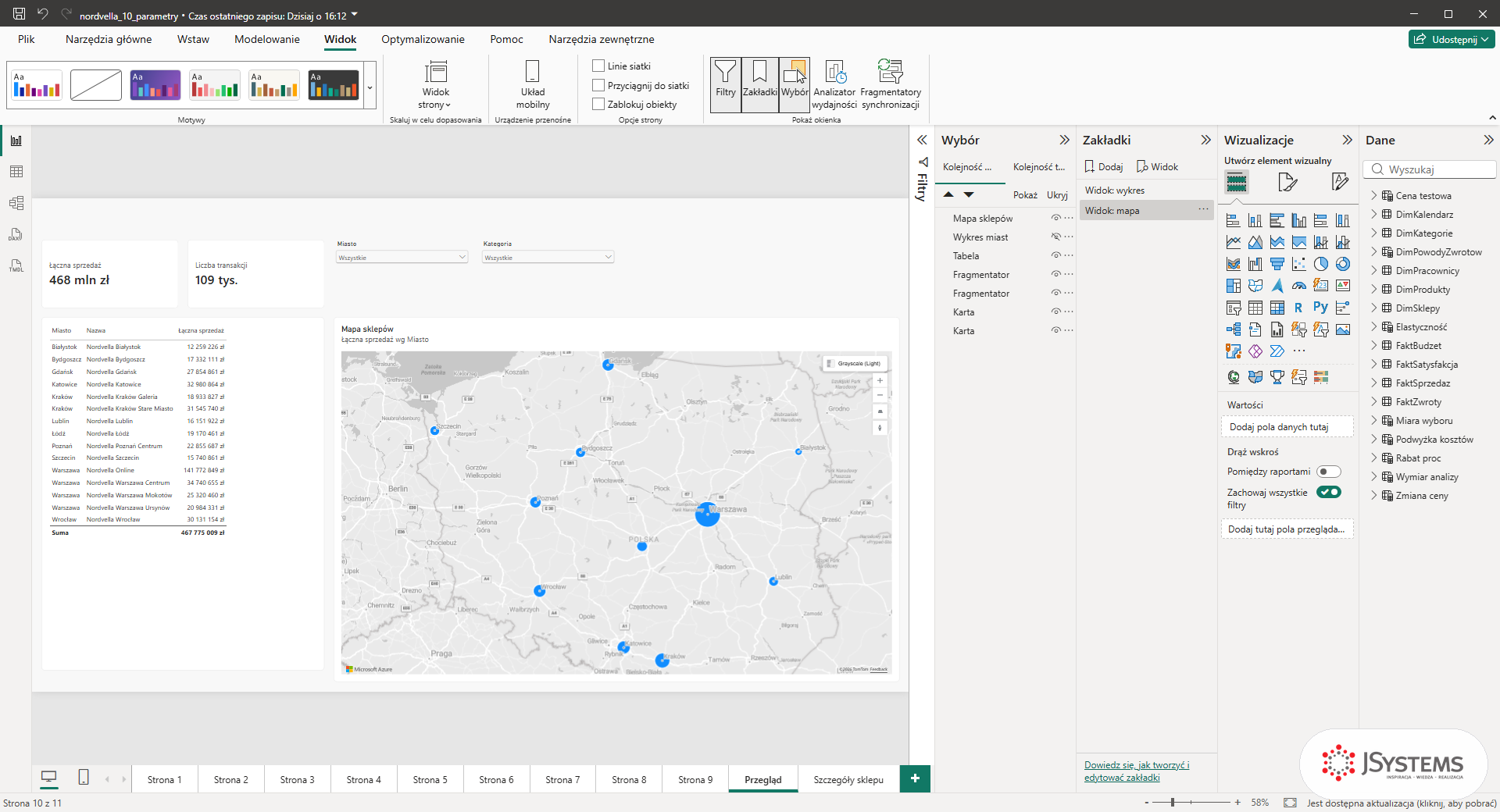The image size is (1500, 812).
Task: Open the Modelowanie ribbon tab
Action: pos(267,39)
